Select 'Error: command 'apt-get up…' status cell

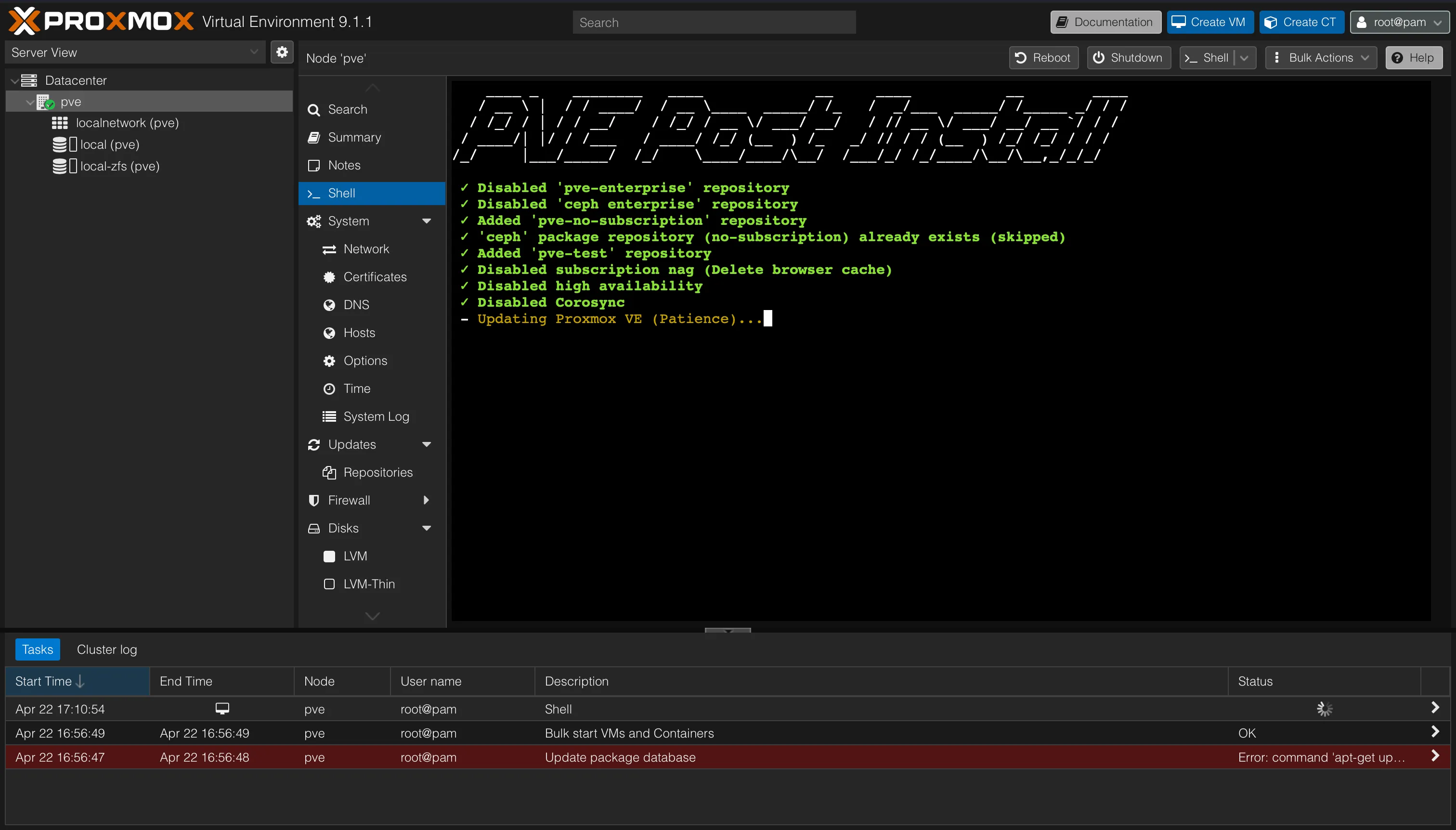click(1324, 757)
